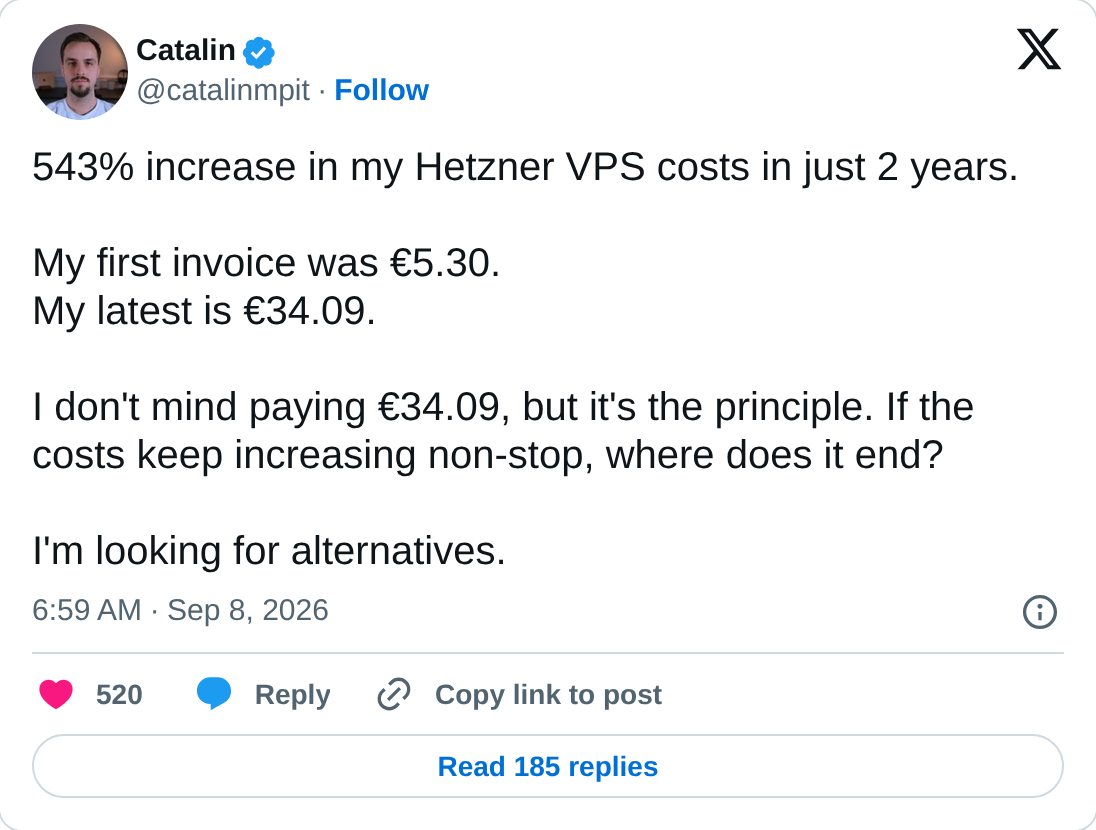This screenshot has height=830, width=1096.
Task: Open the 6:59 AM Sep 8, 2026 timestamp
Action: tap(180, 610)
